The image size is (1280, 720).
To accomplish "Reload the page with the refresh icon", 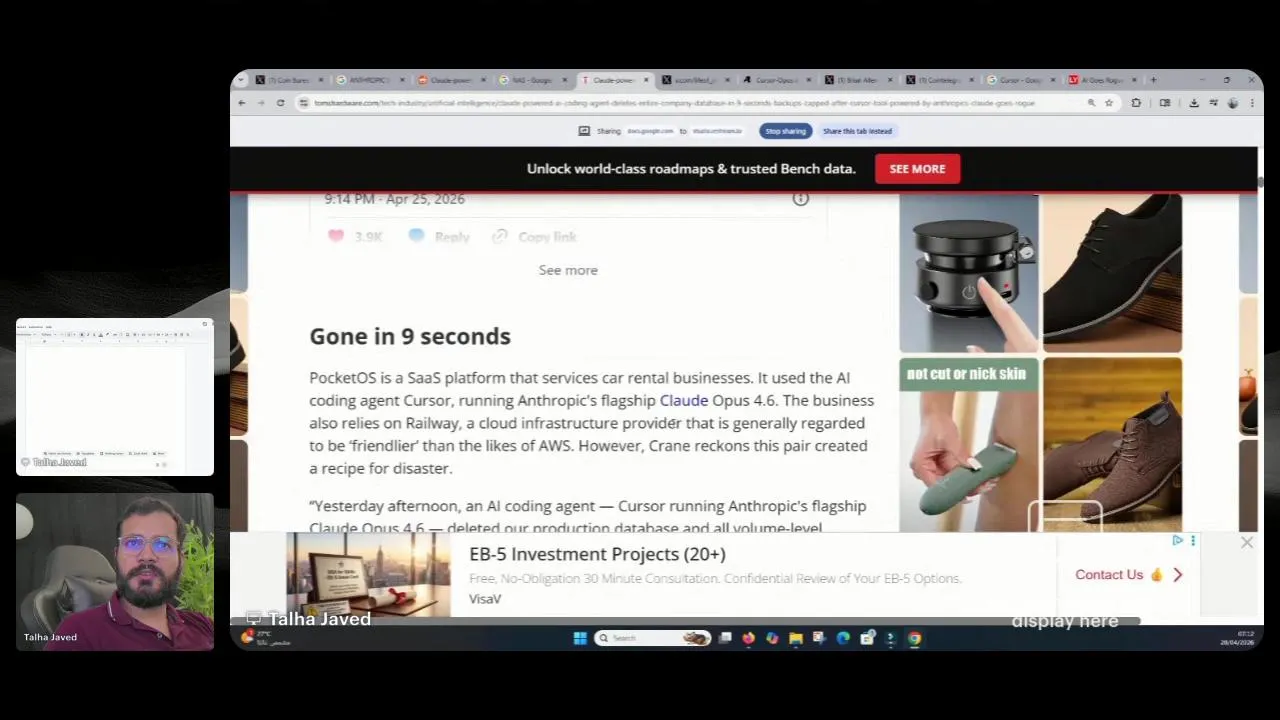I will point(280,103).
